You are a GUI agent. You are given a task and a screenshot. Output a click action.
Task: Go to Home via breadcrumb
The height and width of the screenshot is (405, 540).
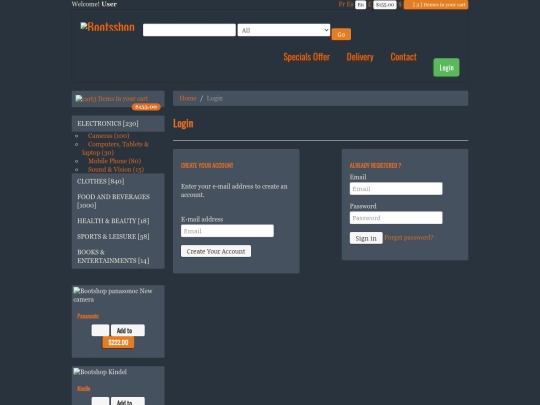[x=188, y=98]
